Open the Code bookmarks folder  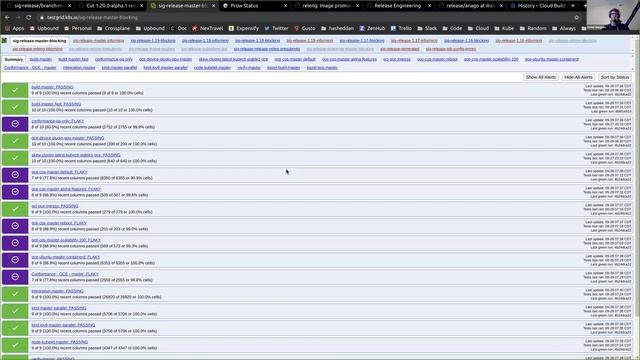tap(452, 28)
